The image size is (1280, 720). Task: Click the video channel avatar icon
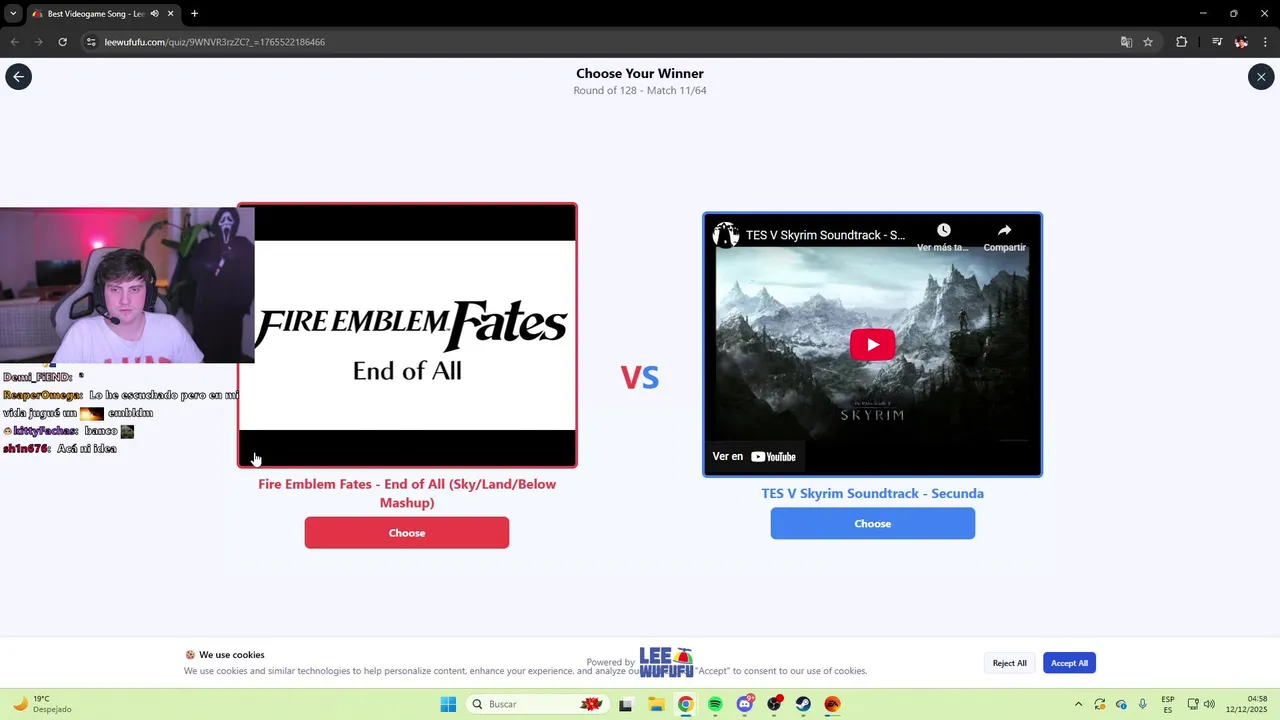pos(726,235)
